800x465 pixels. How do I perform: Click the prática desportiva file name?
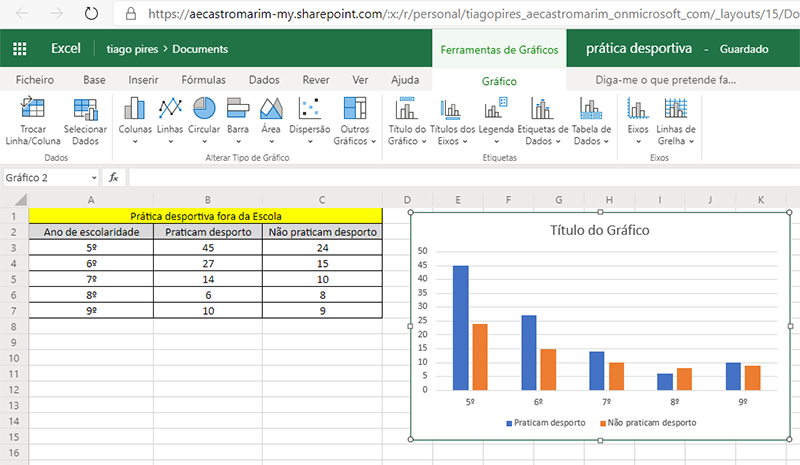tap(639, 48)
